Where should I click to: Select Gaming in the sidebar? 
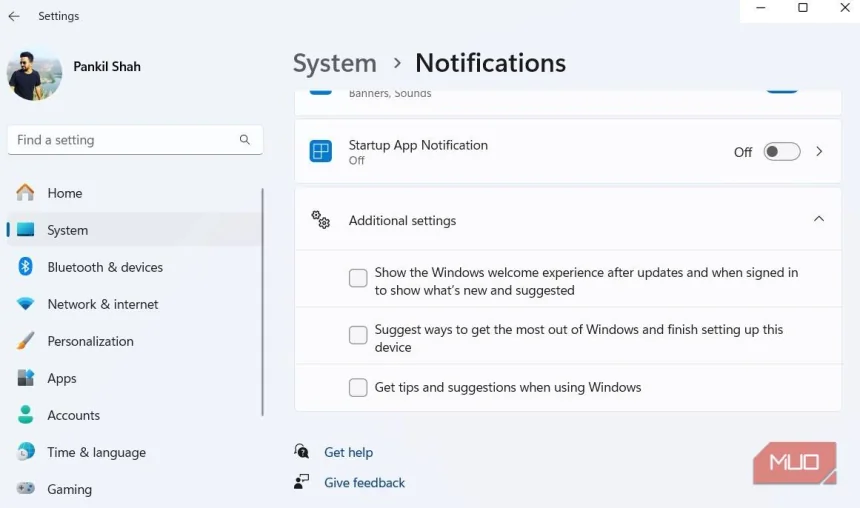point(69,489)
